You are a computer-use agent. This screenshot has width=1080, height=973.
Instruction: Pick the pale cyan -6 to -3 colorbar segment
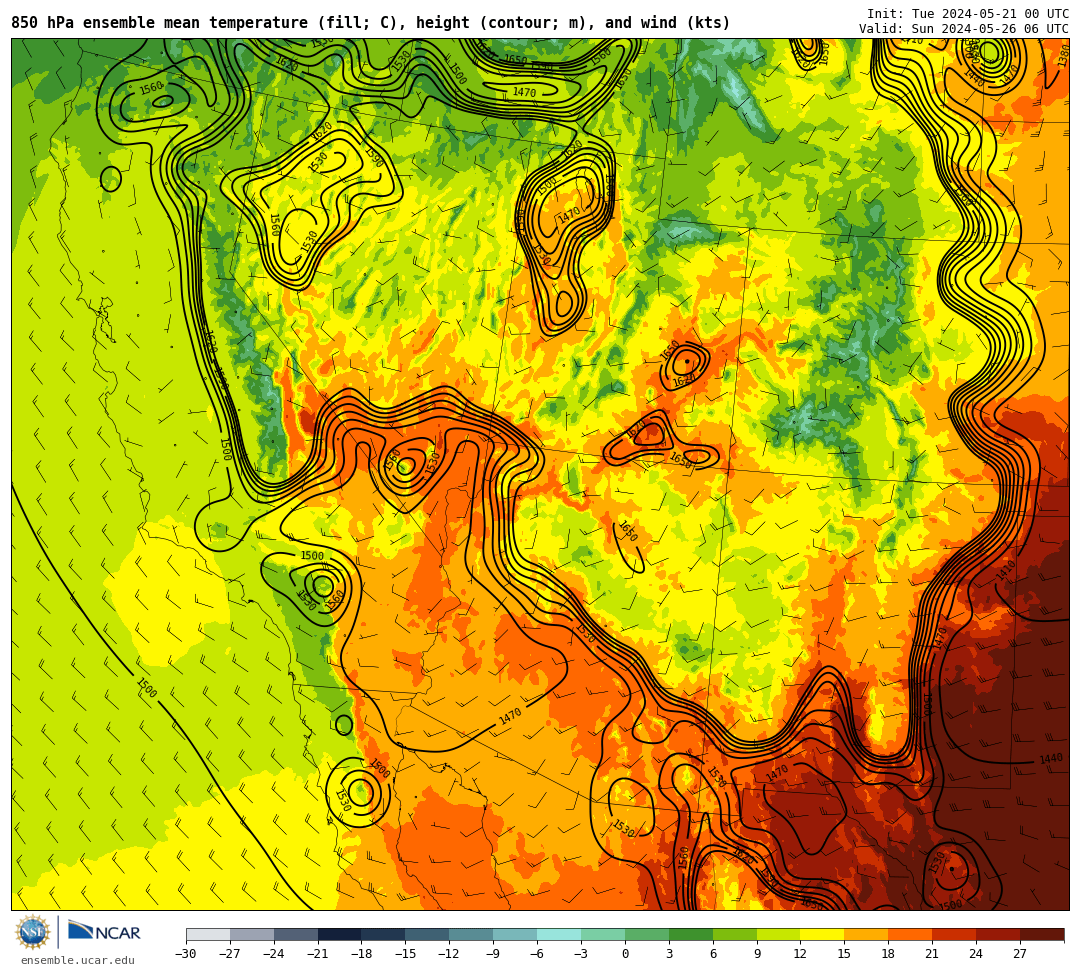[559, 934]
